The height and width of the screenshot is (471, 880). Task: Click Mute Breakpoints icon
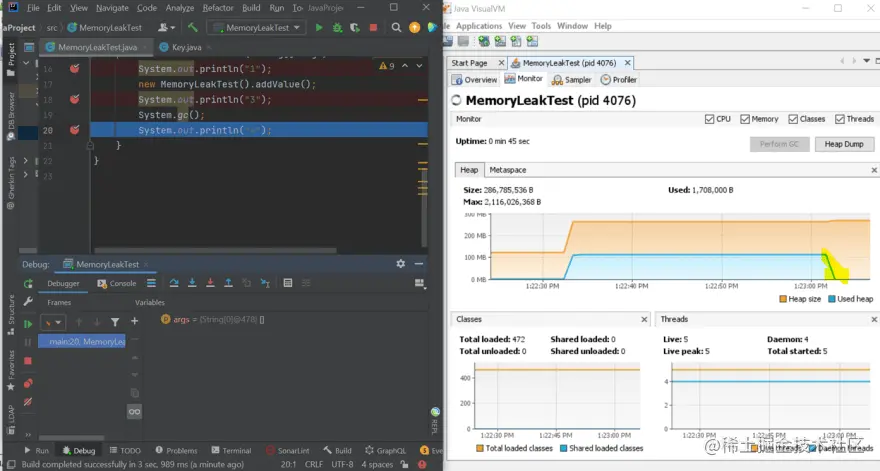tap(28, 402)
